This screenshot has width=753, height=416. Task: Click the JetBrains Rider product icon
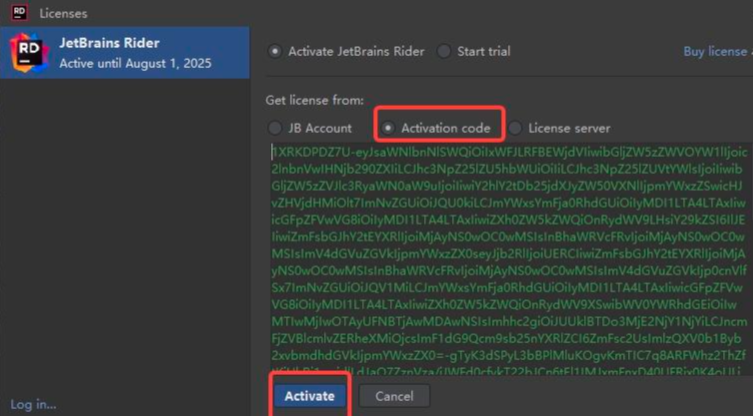[29, 53]
